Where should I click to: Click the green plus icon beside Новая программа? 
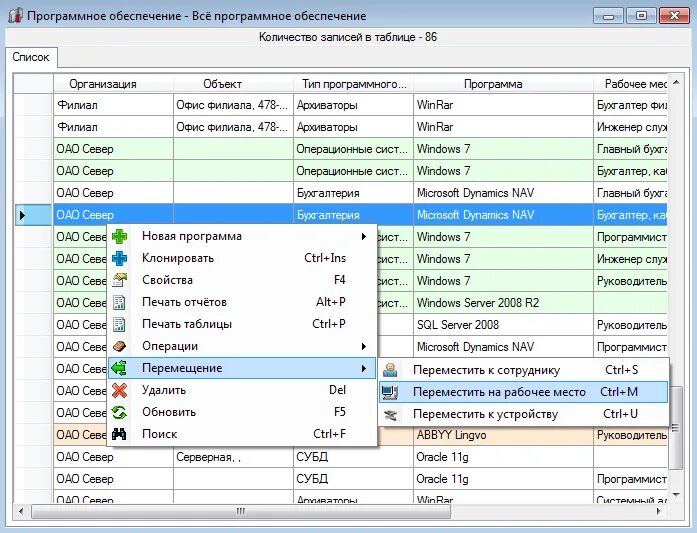pyautogui.click(x=119, y=236)
